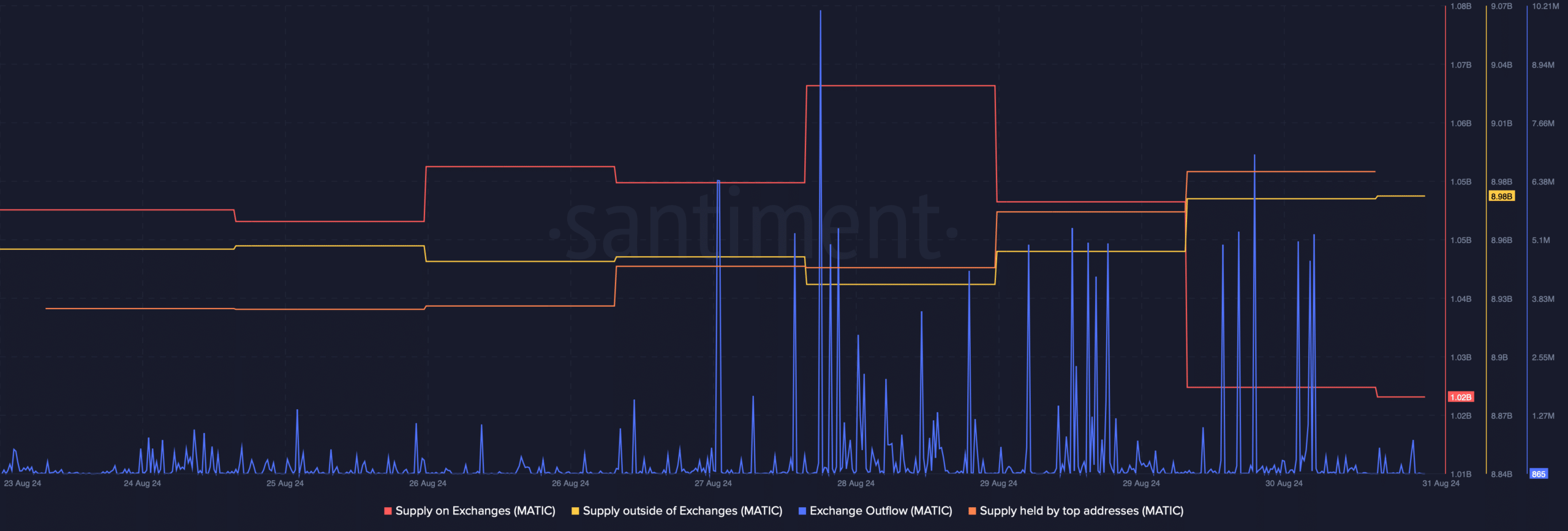Click the '9.07B' axis tick label
1568x531 pixels.
point(1501,6)
